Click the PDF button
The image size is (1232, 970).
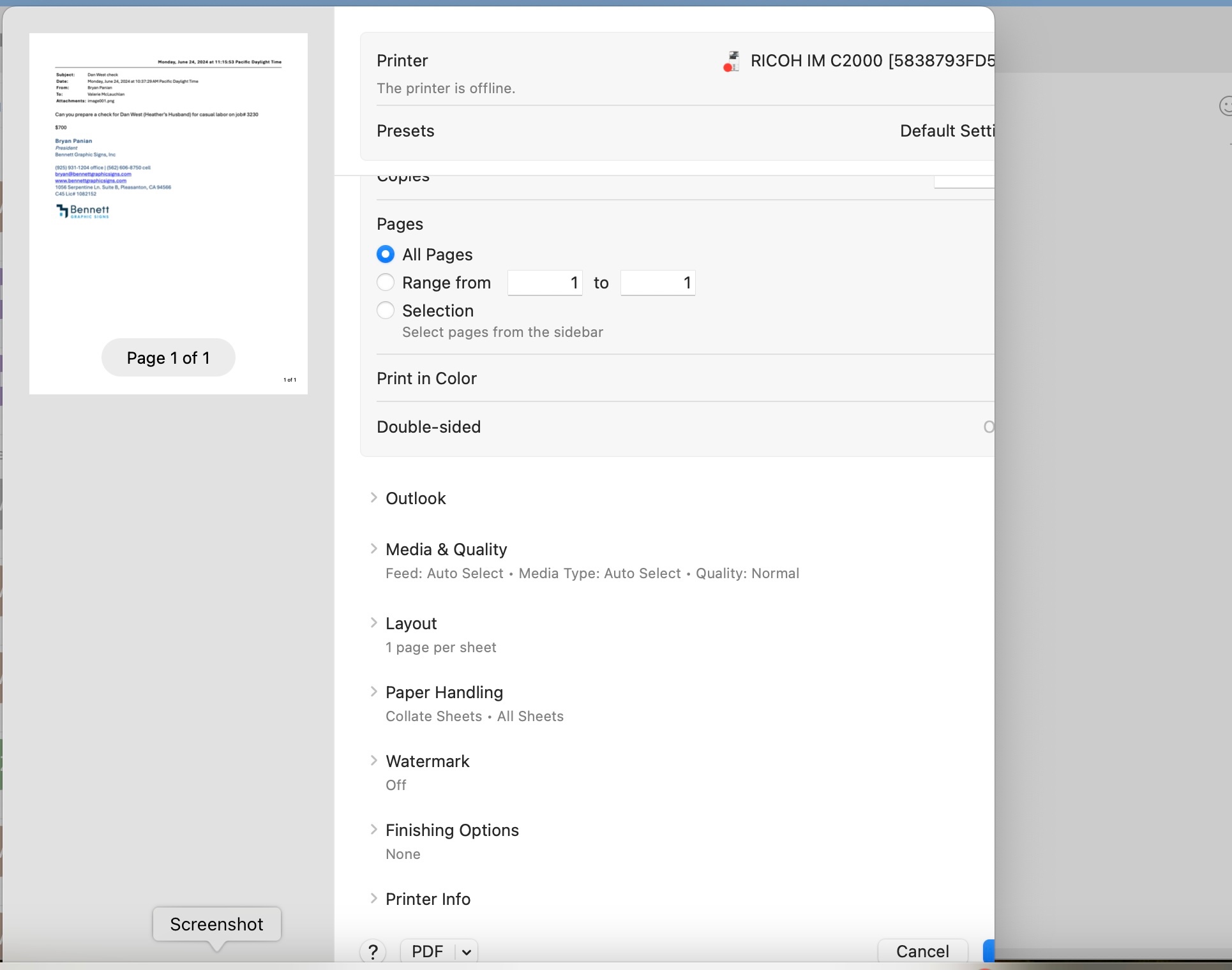(x=427, y=951)
